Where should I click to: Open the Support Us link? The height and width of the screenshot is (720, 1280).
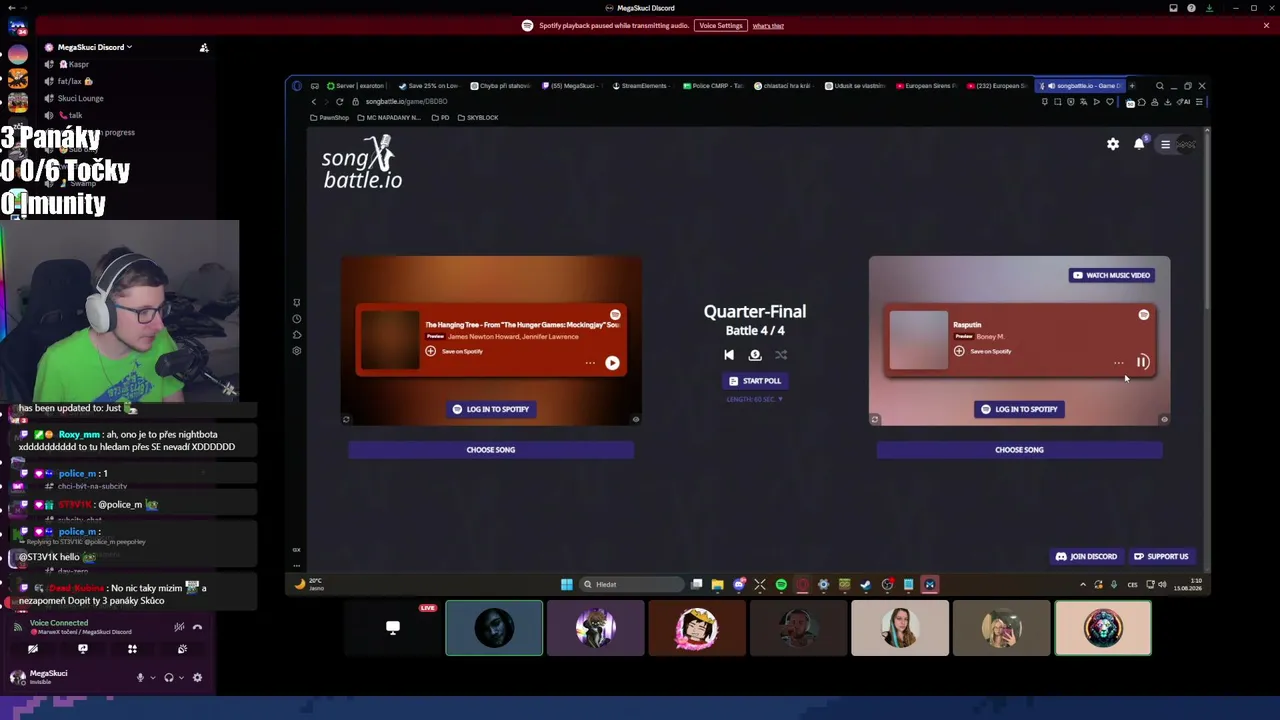click(x=1161, y=557)
